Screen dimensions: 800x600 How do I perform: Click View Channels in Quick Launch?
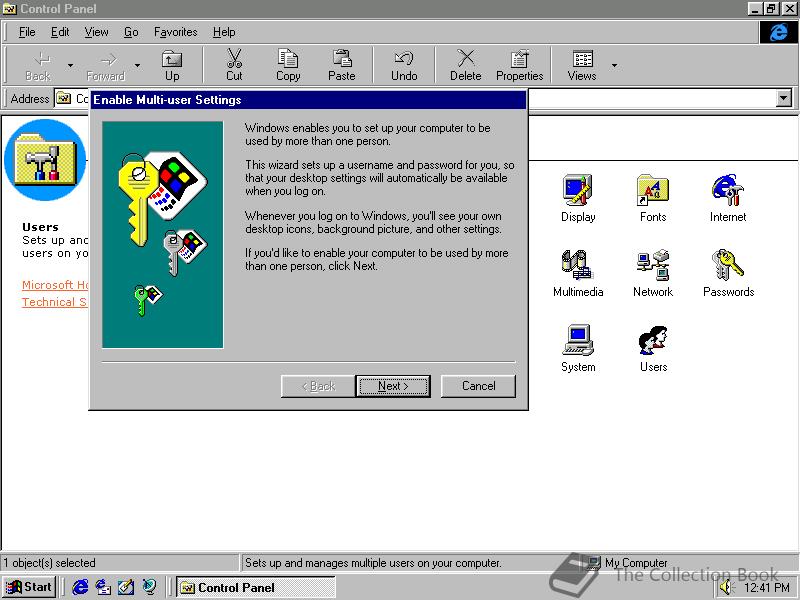tap(149, 587)
